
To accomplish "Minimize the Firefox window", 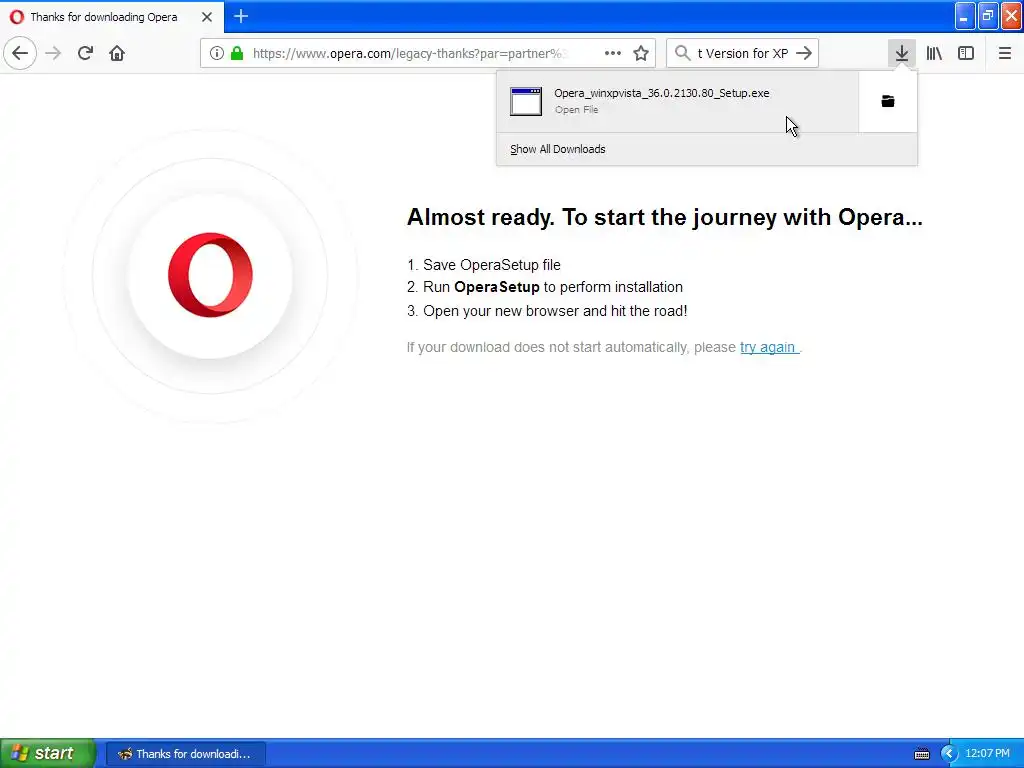I will [x=965, y=16].
